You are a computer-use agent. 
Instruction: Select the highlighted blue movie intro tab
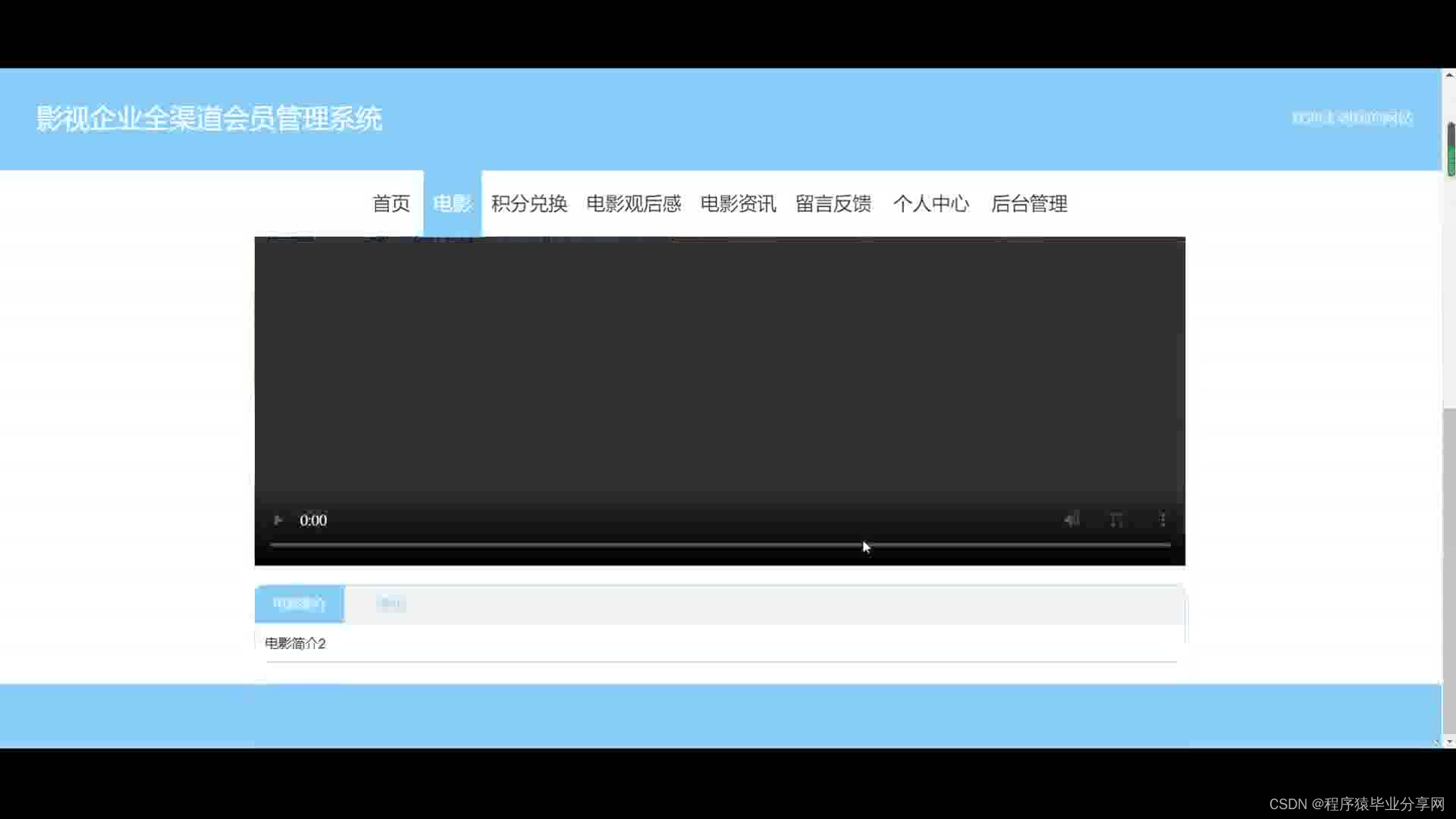click(x=299, y=604)
